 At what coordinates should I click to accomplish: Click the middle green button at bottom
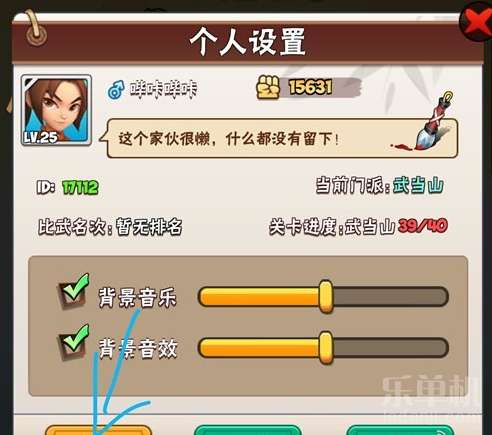click(x=248, y=430)
